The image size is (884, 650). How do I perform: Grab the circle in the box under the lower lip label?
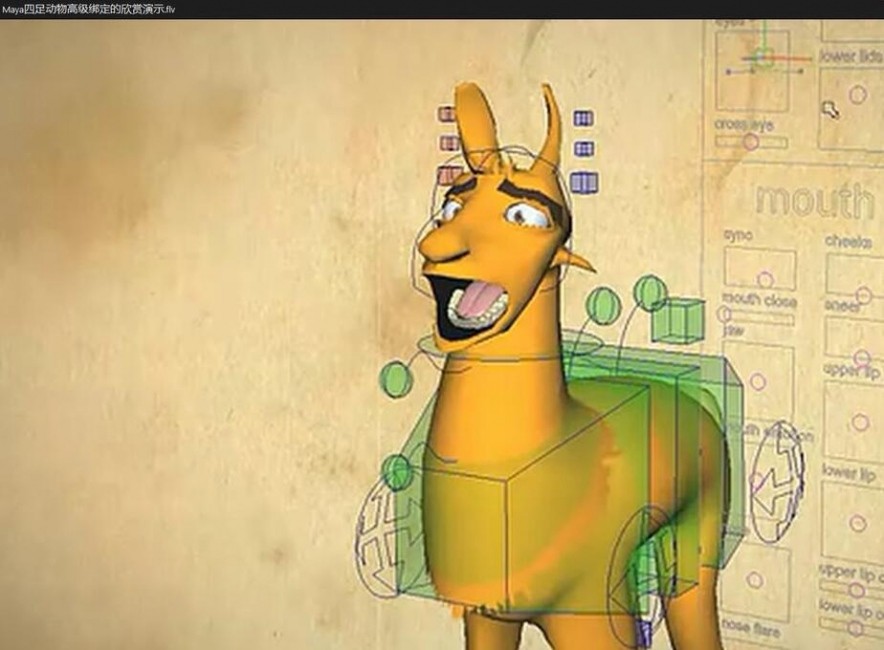(x=858, y=524)
